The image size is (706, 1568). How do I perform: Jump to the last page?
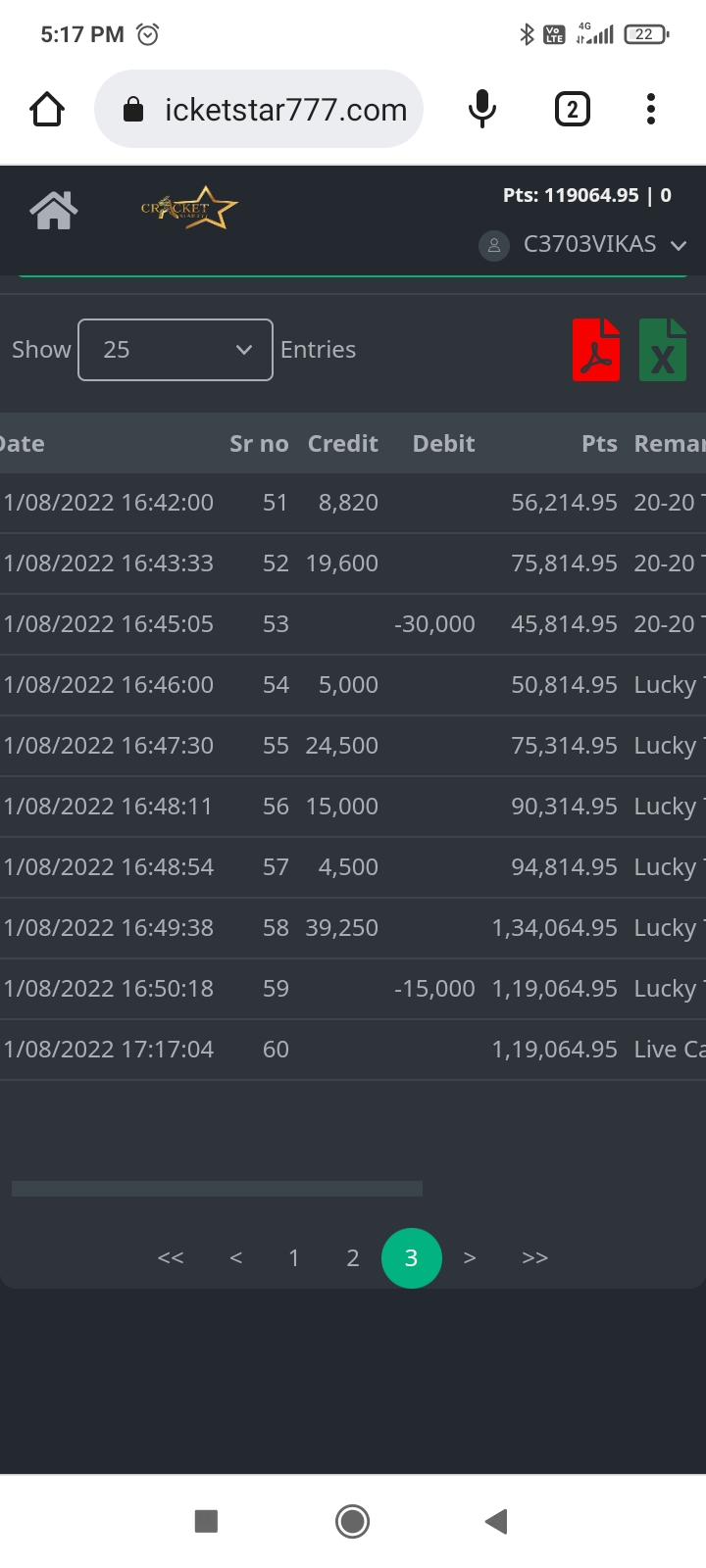point(534,1258)
